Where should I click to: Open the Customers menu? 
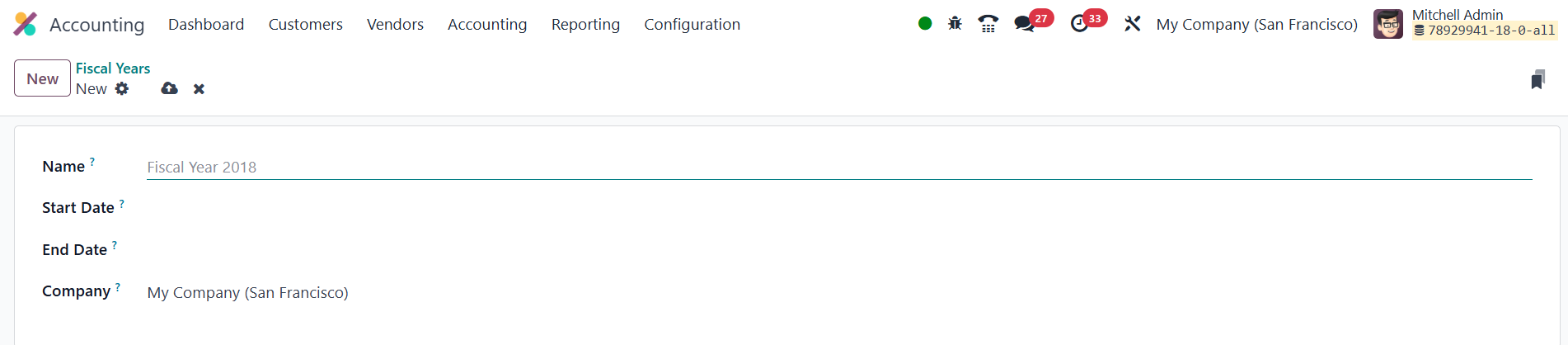point(305,25)
